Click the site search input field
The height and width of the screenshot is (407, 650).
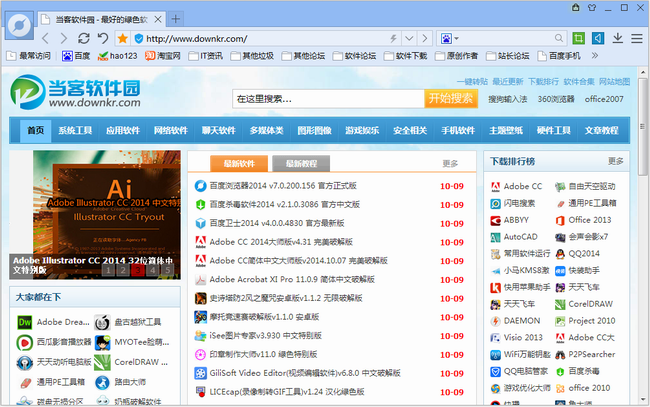(327, 99)
